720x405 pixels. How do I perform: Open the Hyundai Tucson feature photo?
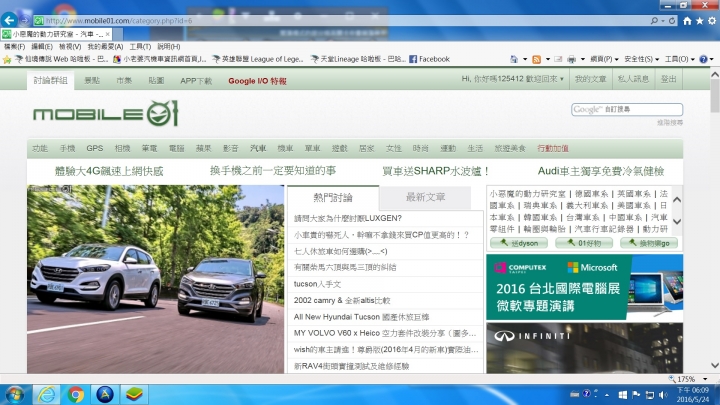156,279
